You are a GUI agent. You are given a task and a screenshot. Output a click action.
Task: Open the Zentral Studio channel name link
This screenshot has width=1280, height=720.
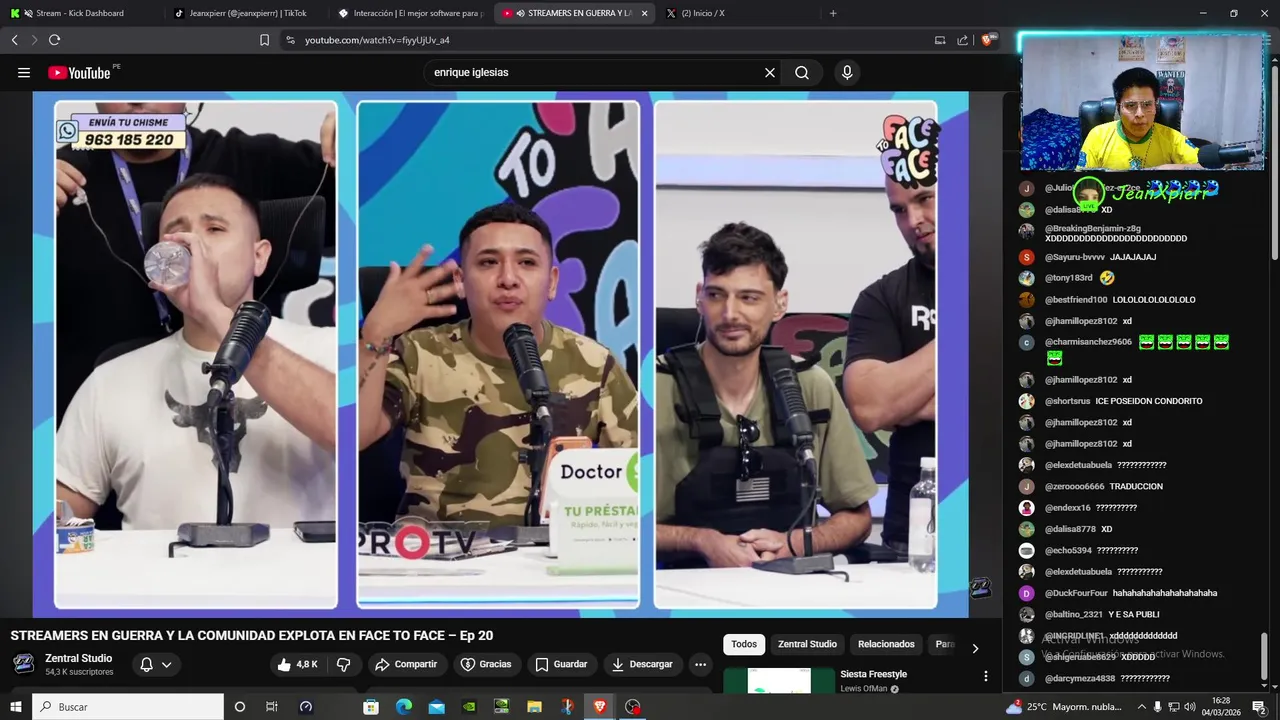(x=78, y=658)
